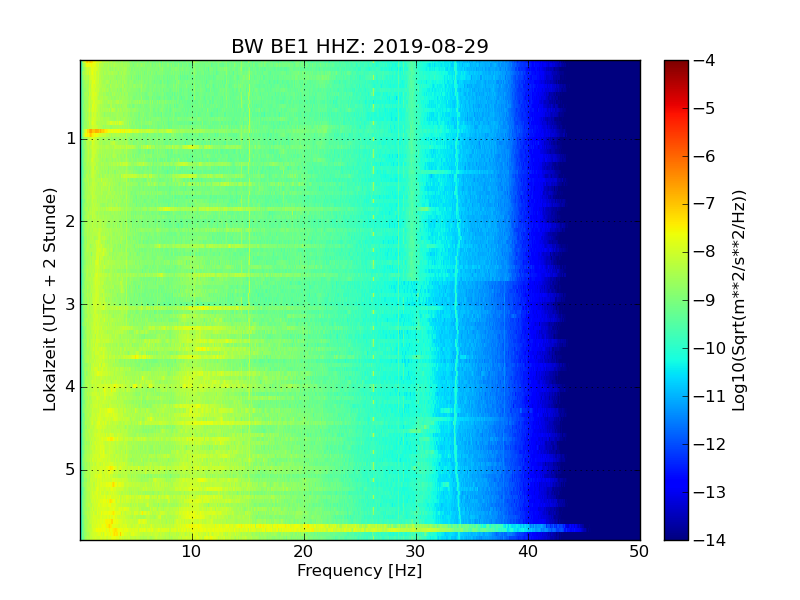
Task: Click the colorbar tick label −7
Action: click(705, 204)
